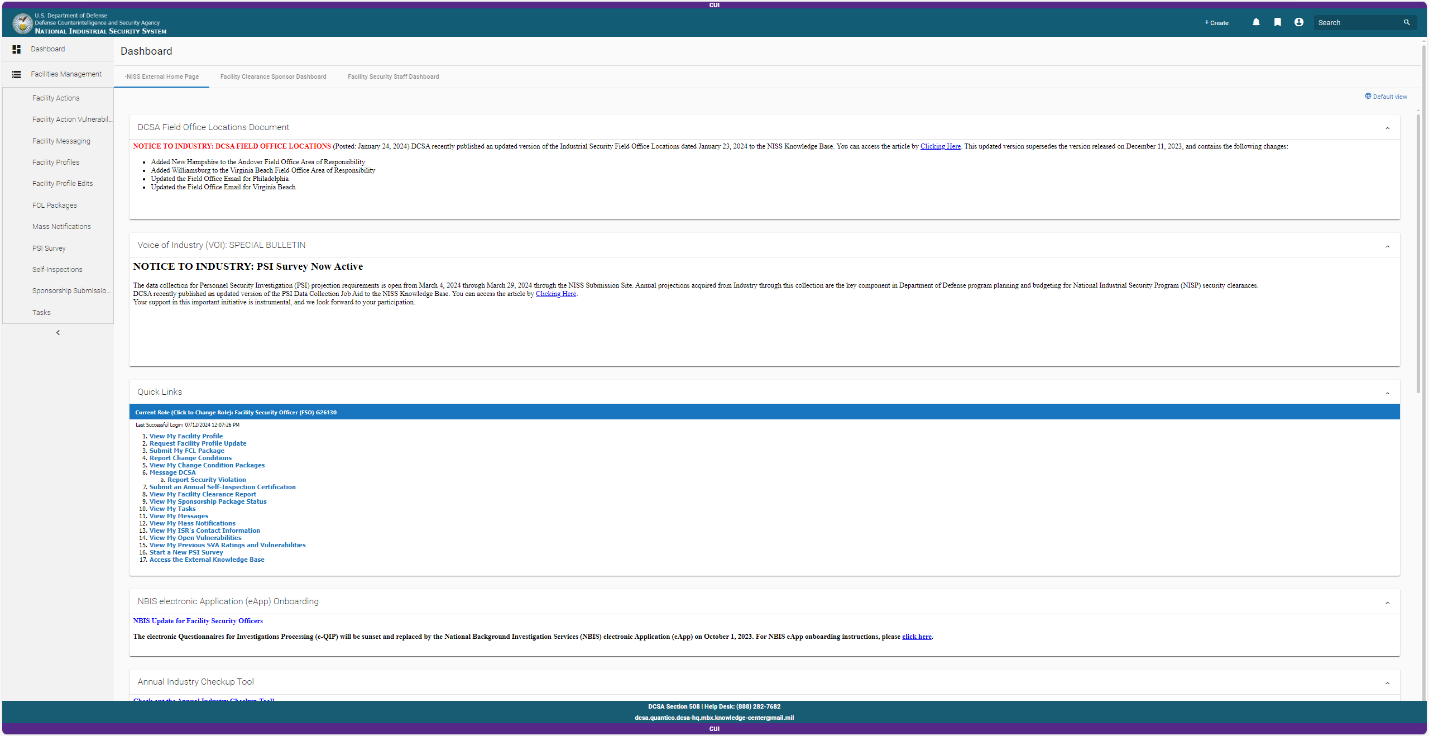Collapse the Quick Links panel
This screenshot has width=1429, height=736.
tap(1387, 393)
